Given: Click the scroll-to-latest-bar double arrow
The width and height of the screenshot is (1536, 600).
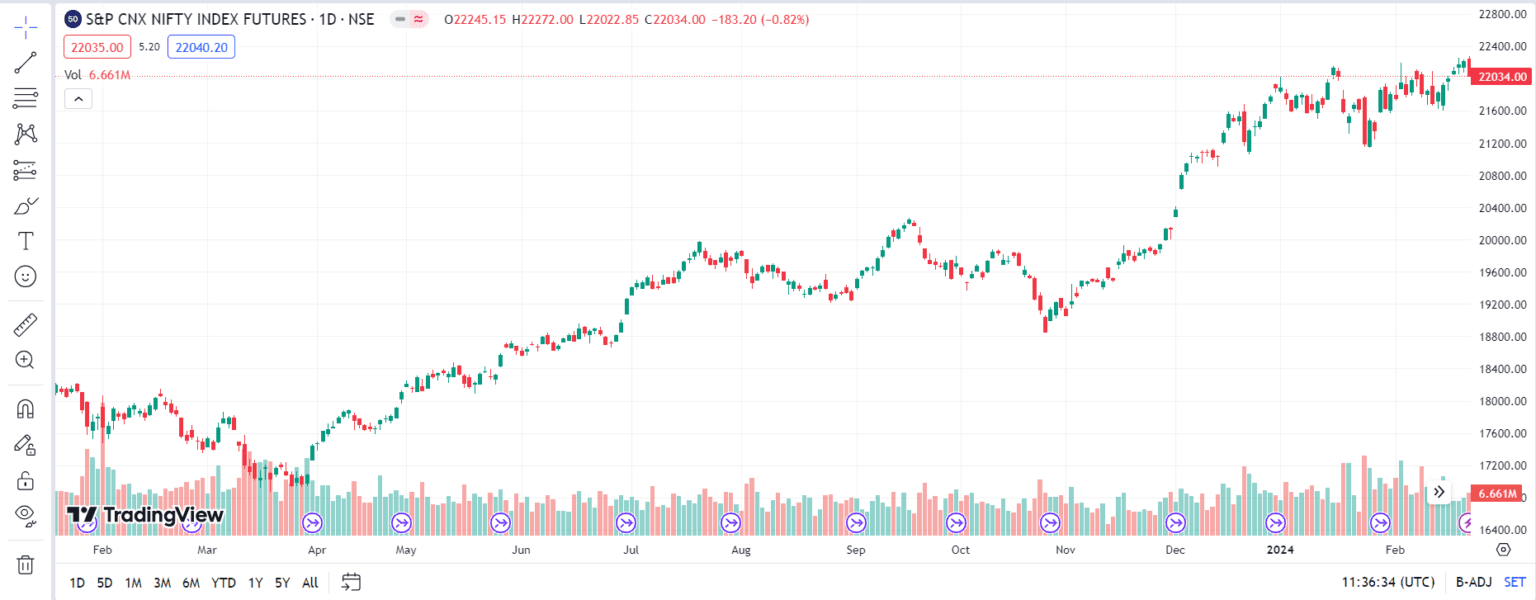Looking at the screenshot, I should (x=1438, y=490).
